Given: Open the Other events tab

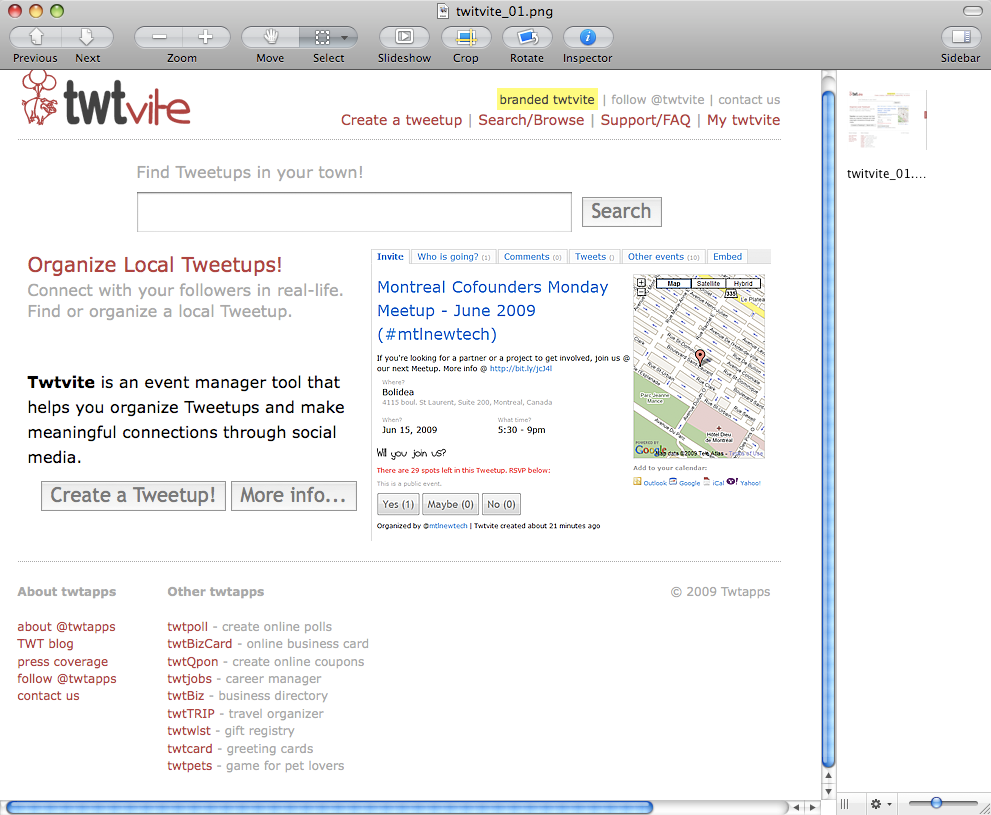Looking at the screenshot, I should tap(663, 257).
